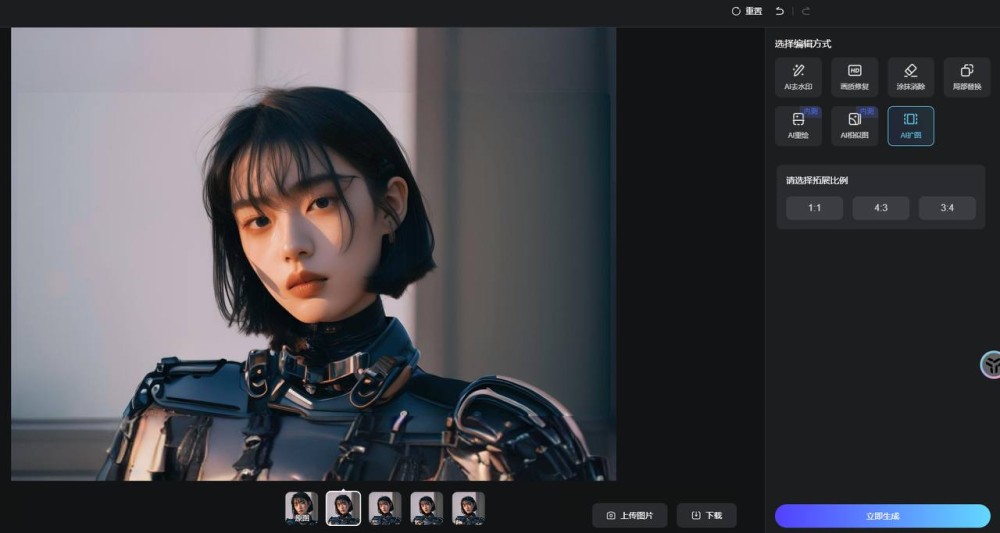The height and width of the screenshot is (533, 1000).
Task: Select the 局部替换 partial replace tool
Action: (x=967, y=77)
